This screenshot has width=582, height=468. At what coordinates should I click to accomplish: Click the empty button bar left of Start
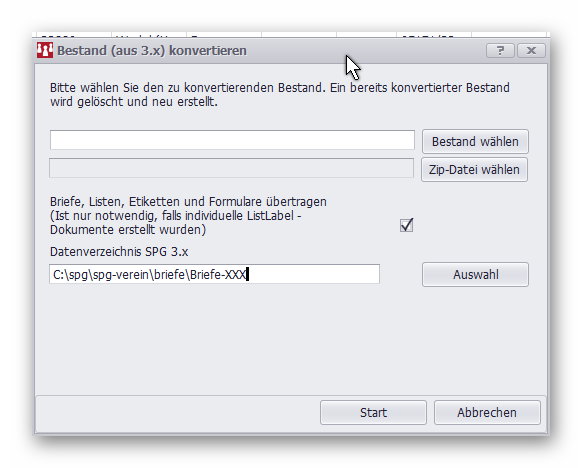(x=178, y=413)
